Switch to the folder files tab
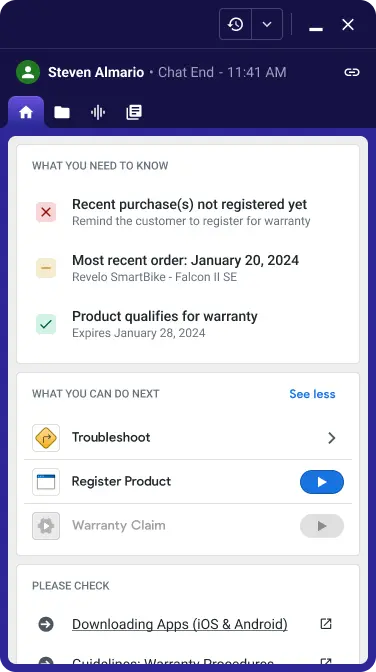This screenshot has height=672, width=376. point(62,113)
